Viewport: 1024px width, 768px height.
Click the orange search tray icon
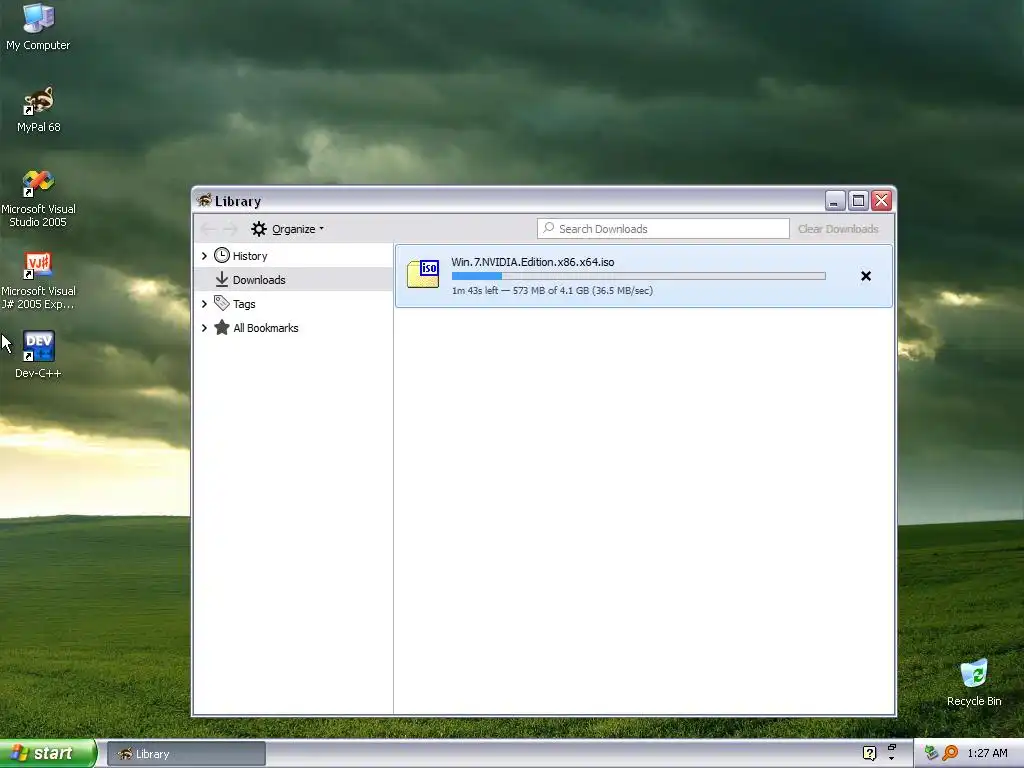click(x=950, y=753)
